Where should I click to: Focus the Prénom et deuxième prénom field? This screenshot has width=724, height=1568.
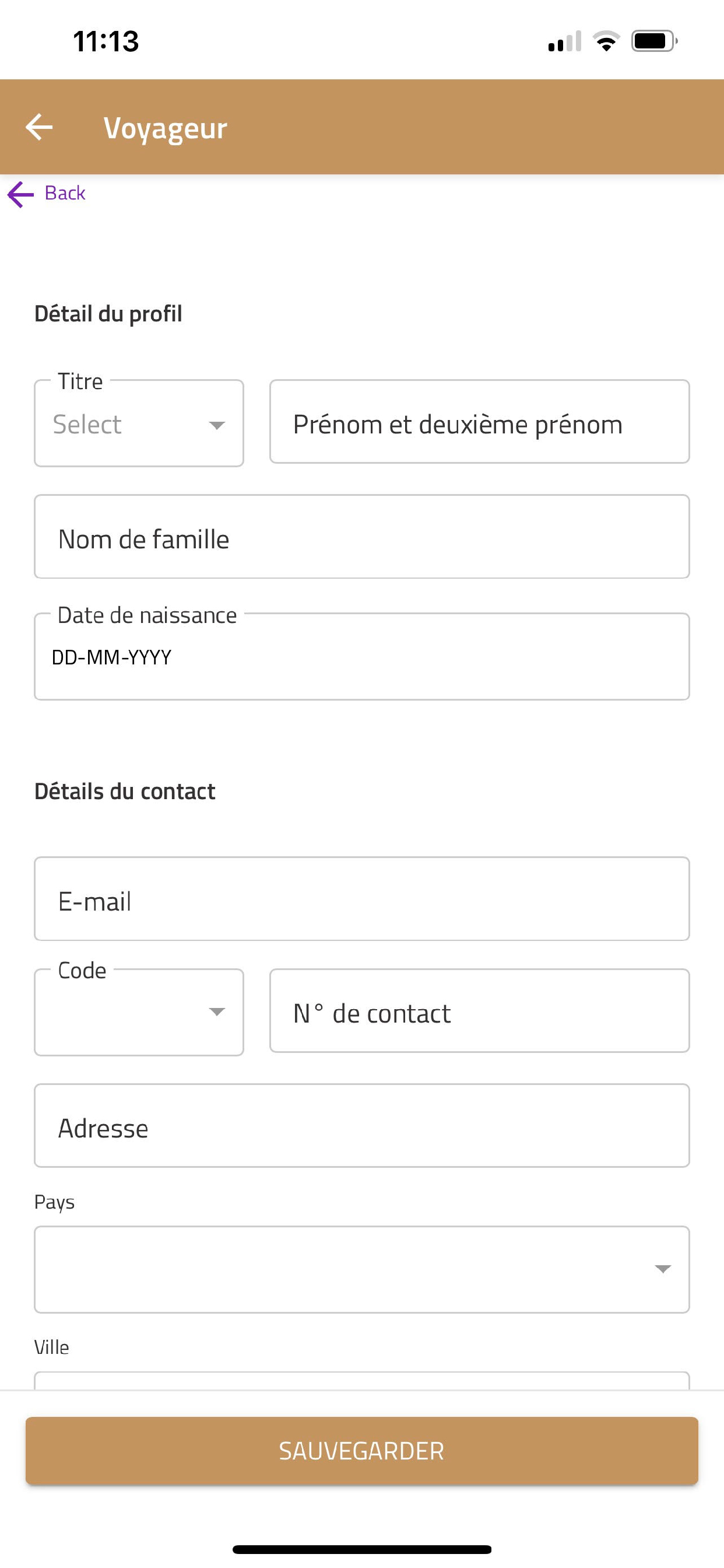pos(479,422)
